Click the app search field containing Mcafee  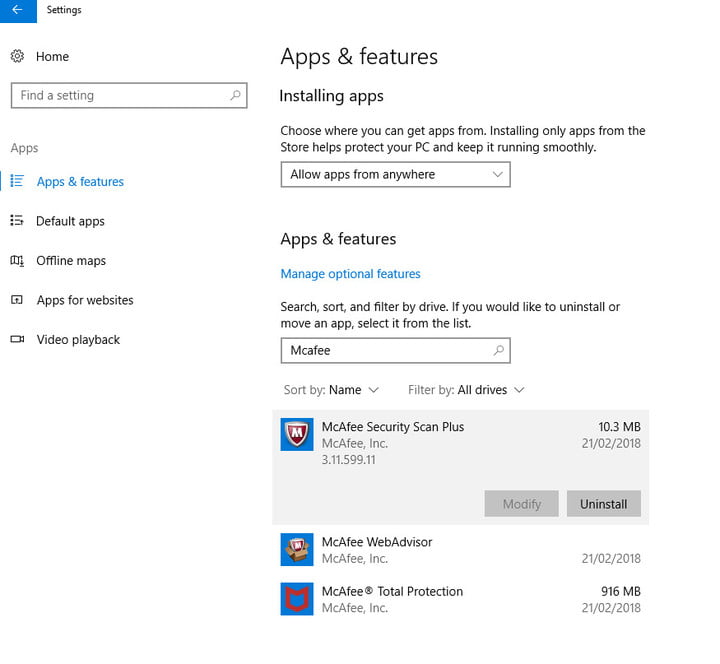pos(395,350)
